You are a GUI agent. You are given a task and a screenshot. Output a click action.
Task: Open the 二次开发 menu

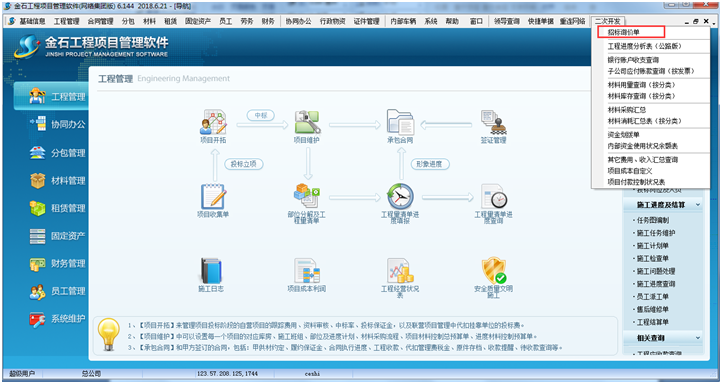pos(607,21)
